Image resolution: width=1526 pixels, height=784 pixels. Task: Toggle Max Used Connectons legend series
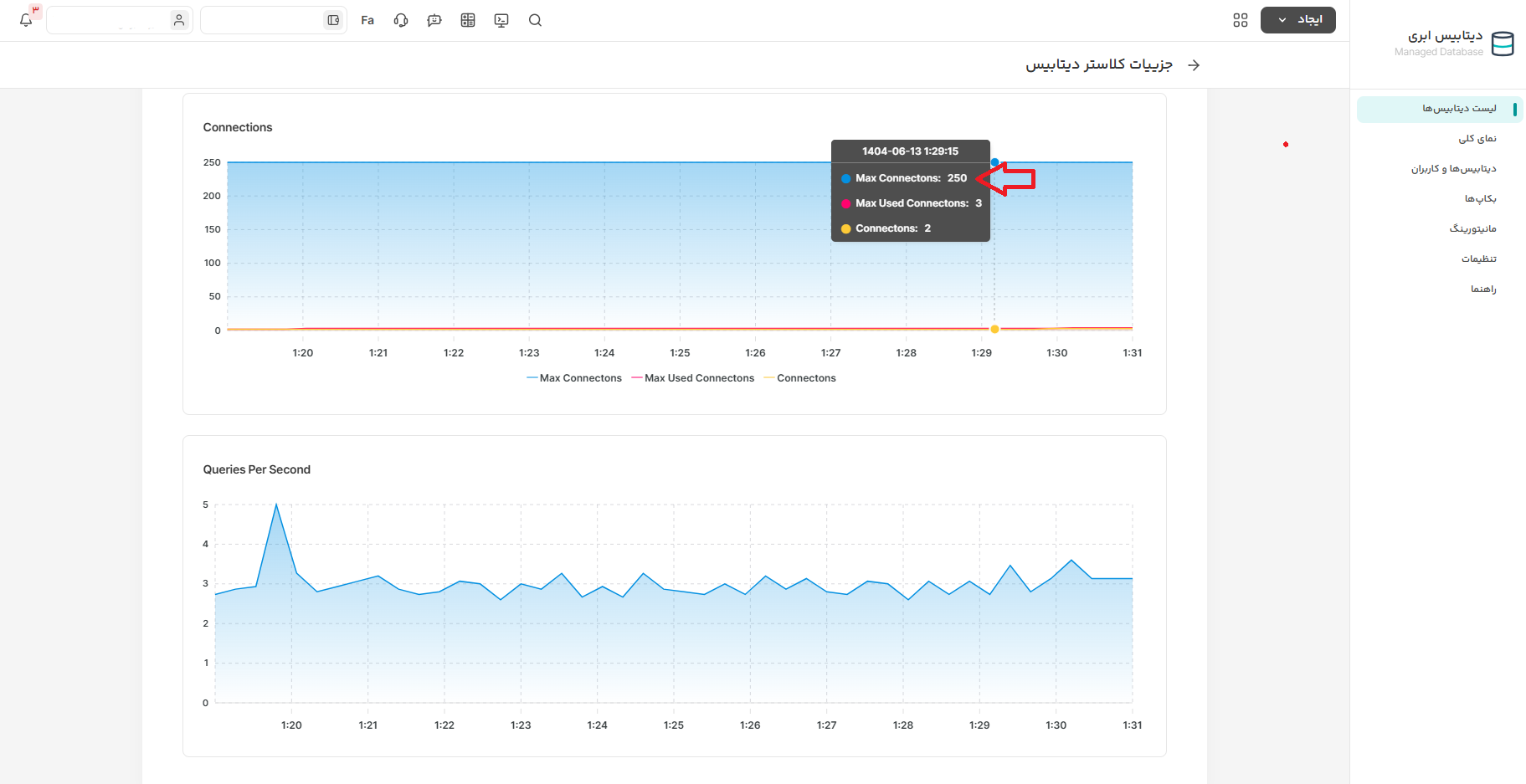693,378
